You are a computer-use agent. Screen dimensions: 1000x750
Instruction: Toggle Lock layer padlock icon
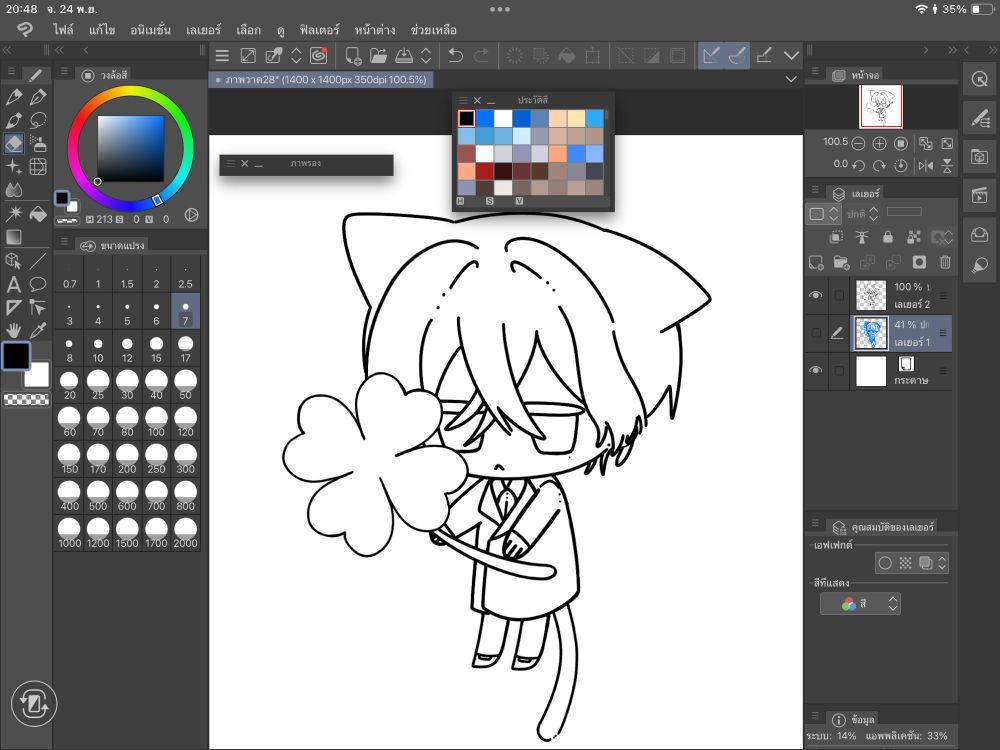888,237
